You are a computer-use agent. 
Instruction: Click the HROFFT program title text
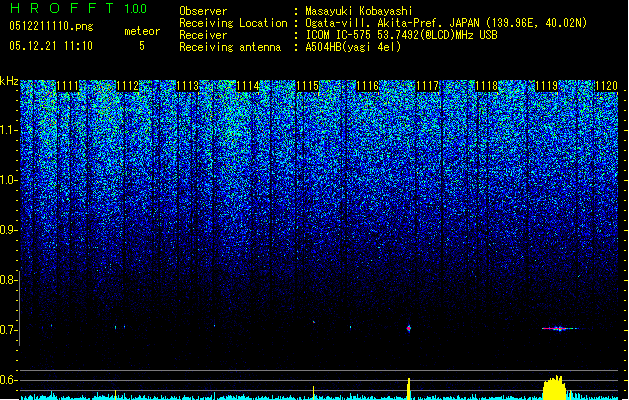click(62, 8)
